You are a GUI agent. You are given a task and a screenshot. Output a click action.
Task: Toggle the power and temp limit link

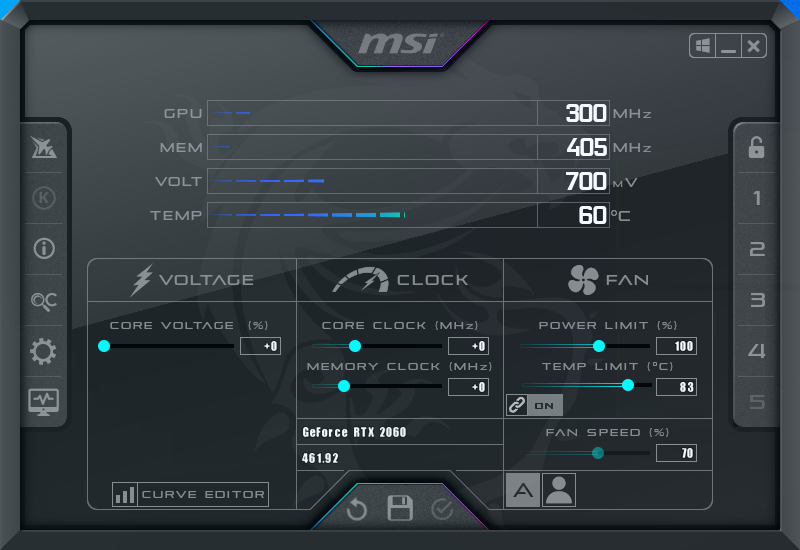(534, 406)
